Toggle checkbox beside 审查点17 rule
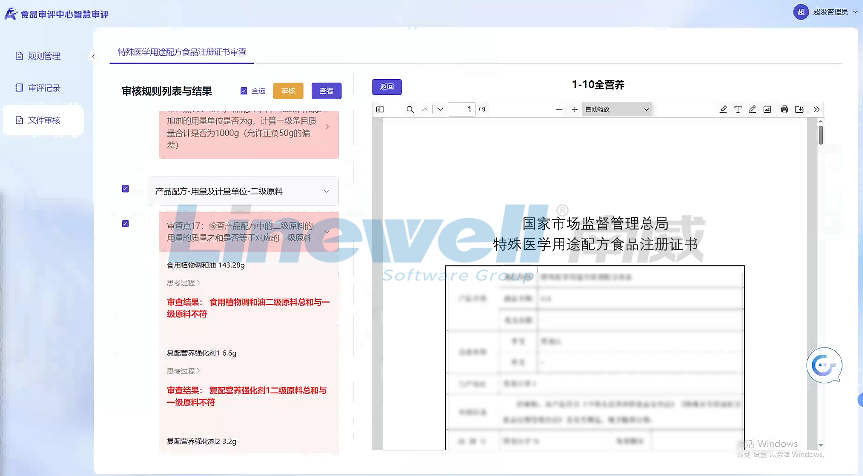Image resolution: width=863 pixels, height=476 pixels. [x=125, y=224]
